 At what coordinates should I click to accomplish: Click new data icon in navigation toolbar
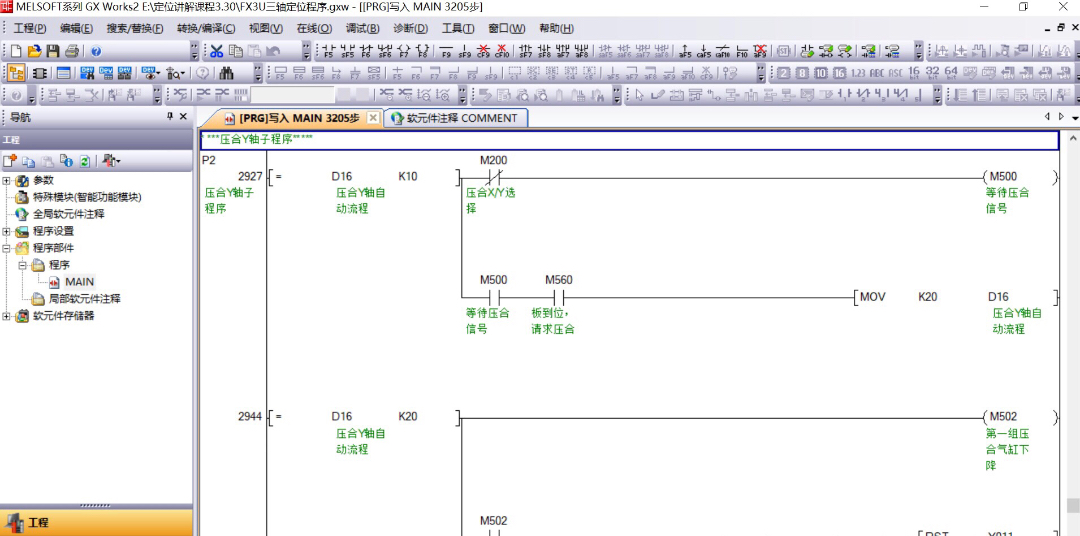(x=10, y=161)
